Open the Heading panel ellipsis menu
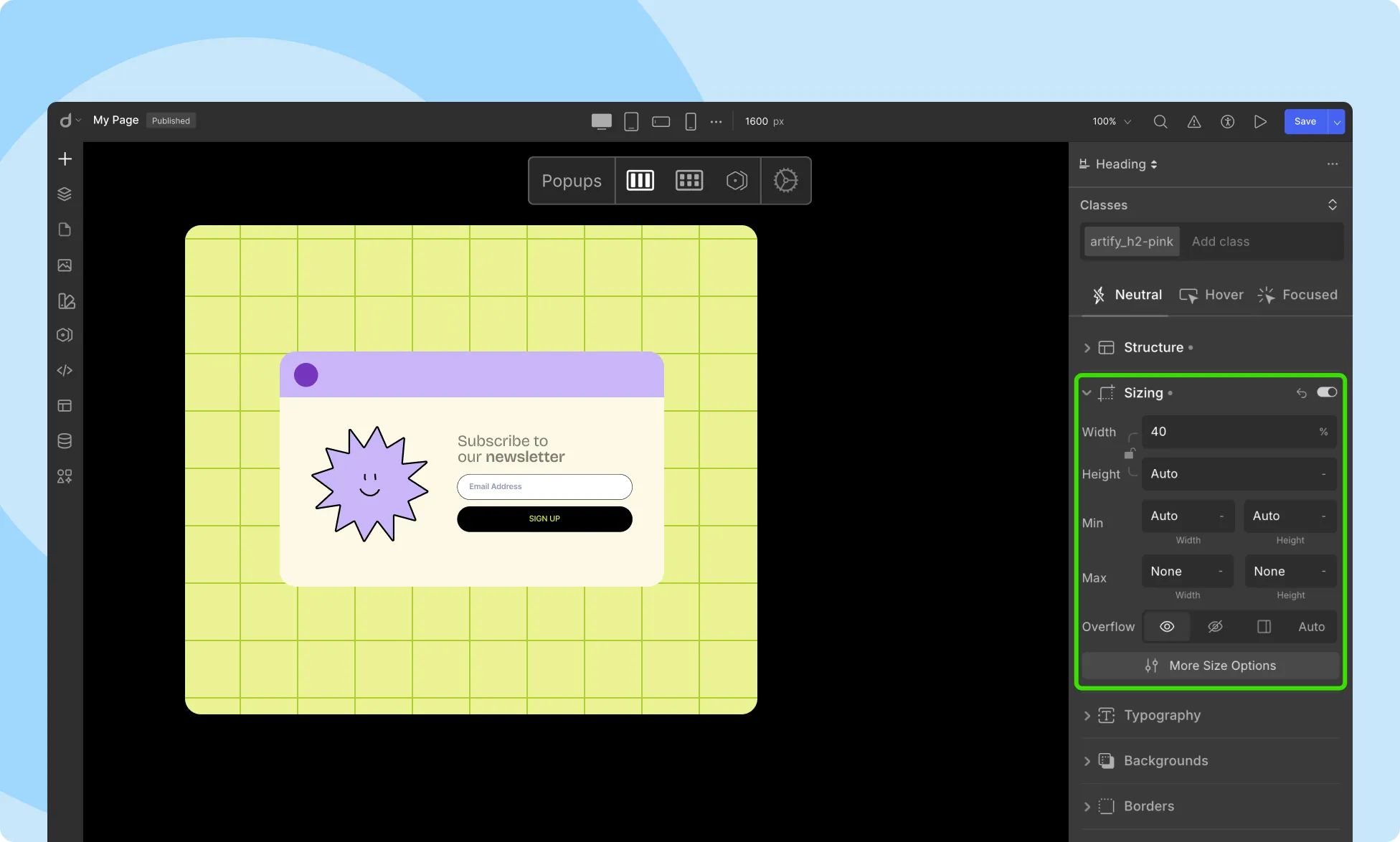This screenshot has height=842, width=1400. pyautogui.click(x=1333, y=164)
